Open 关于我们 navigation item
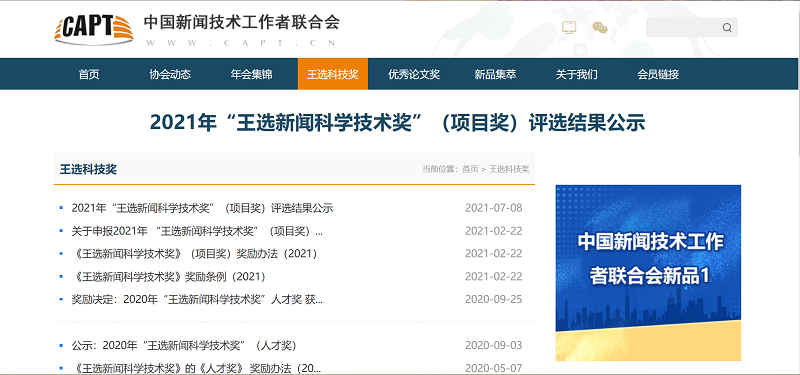This screenshot has width=800, height=375. [577, 74]
